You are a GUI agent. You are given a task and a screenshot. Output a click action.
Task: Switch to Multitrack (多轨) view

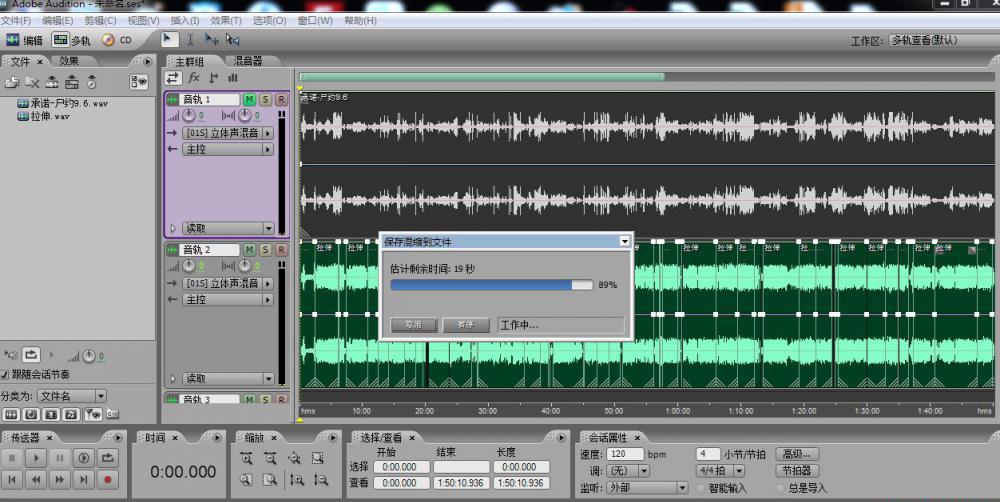click(71, 40)
